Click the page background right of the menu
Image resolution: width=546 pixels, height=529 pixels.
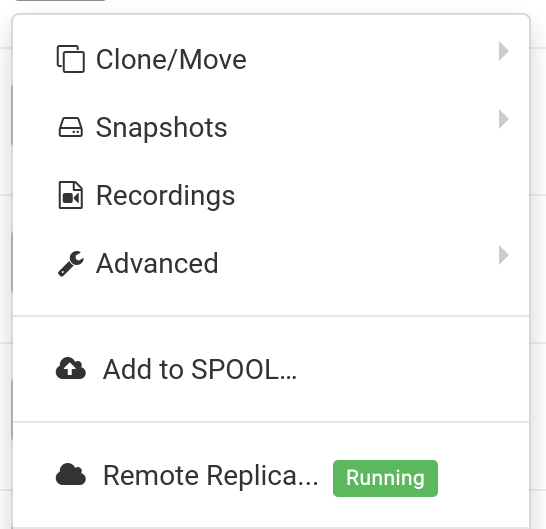538,265
